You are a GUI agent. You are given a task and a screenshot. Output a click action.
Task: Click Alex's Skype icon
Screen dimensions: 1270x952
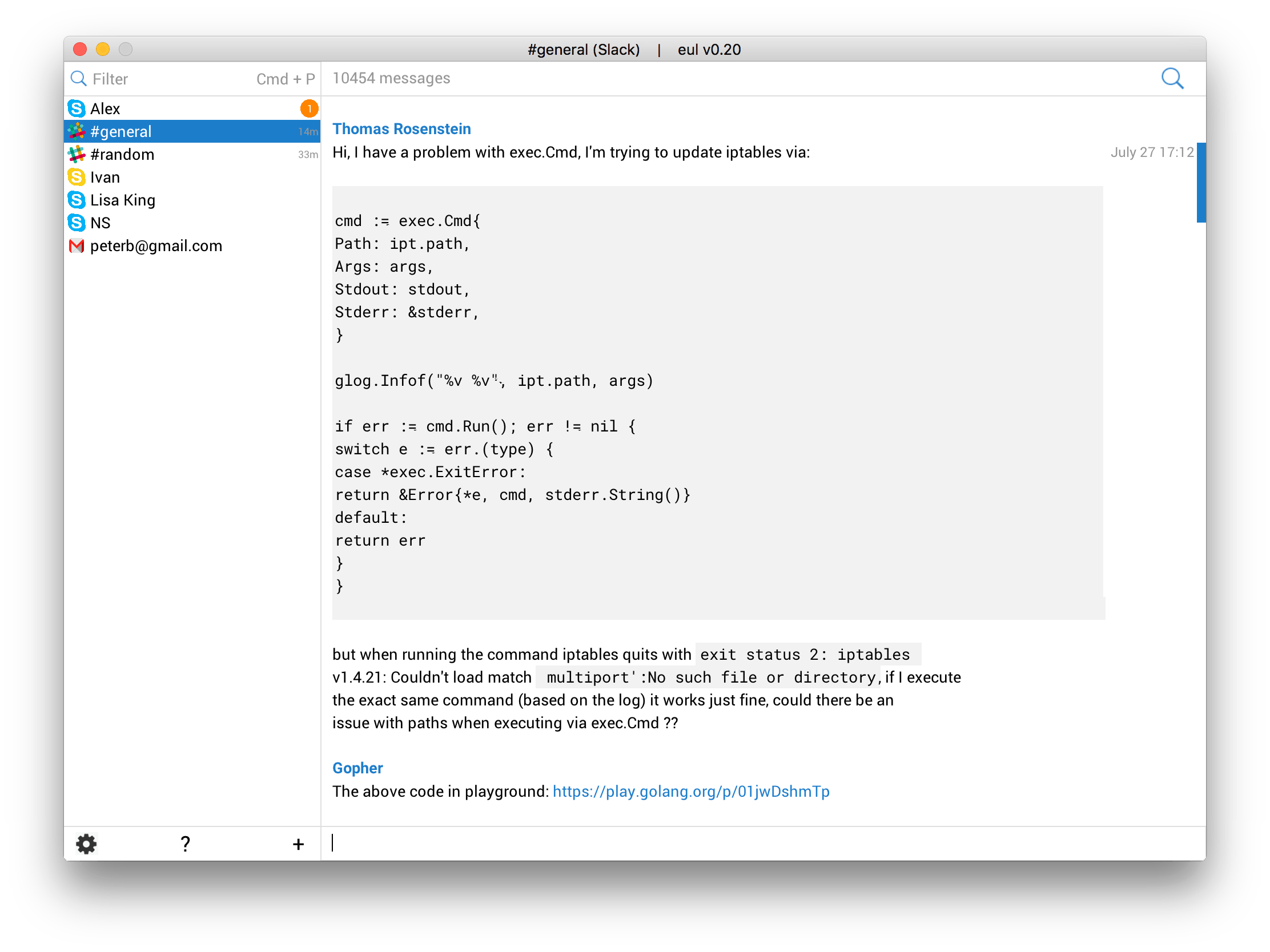77,108
